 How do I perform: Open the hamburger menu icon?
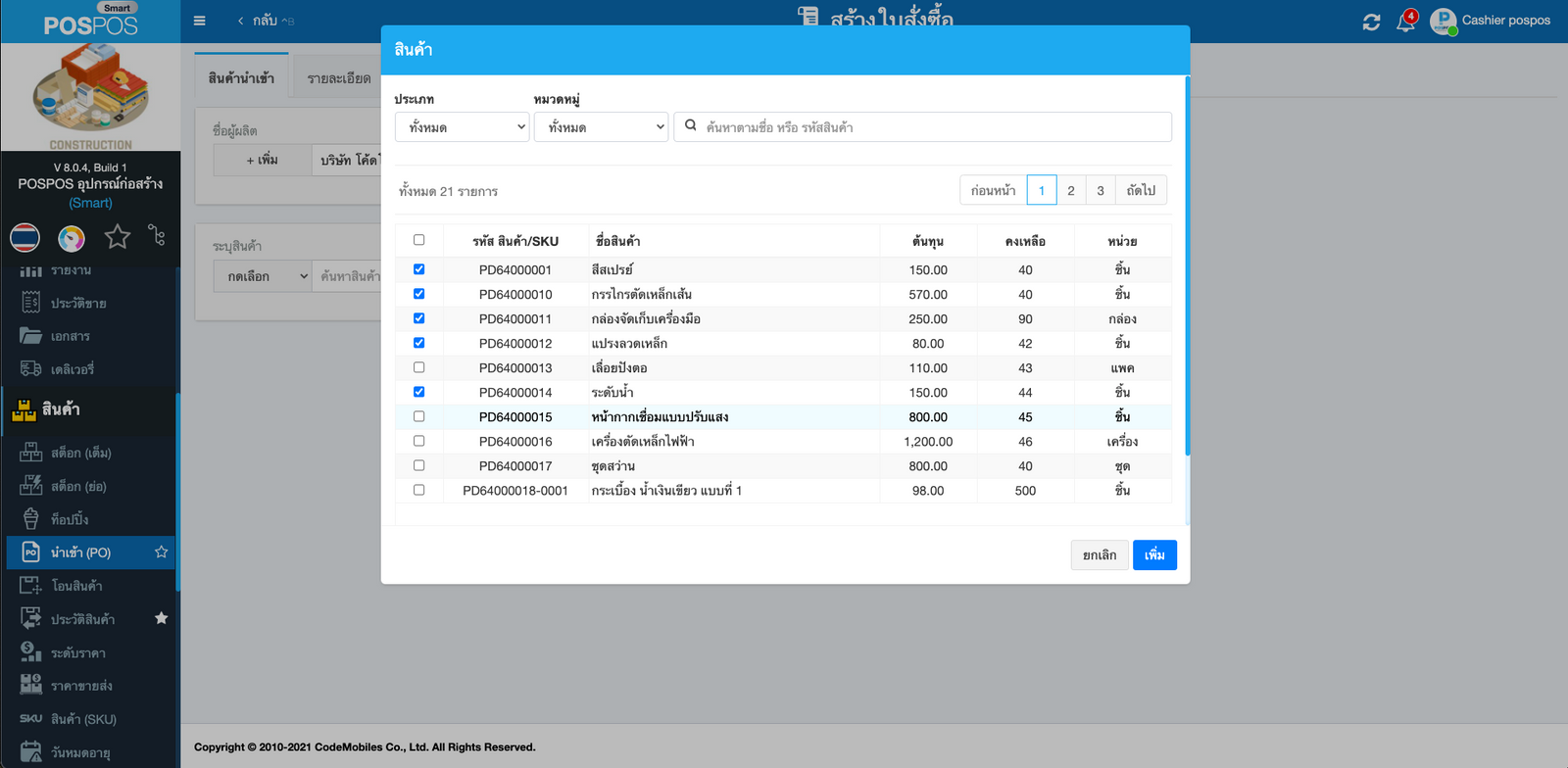pos(200,21)
